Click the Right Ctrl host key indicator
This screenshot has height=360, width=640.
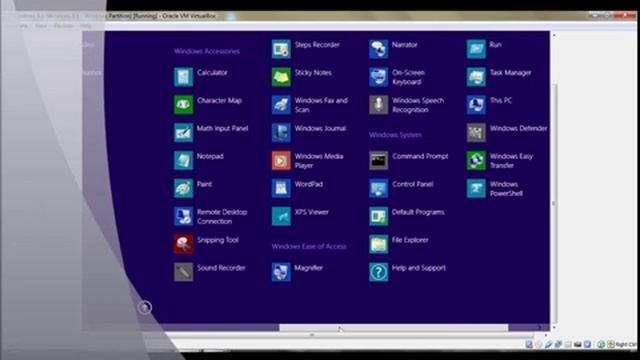tap(626, 344)
